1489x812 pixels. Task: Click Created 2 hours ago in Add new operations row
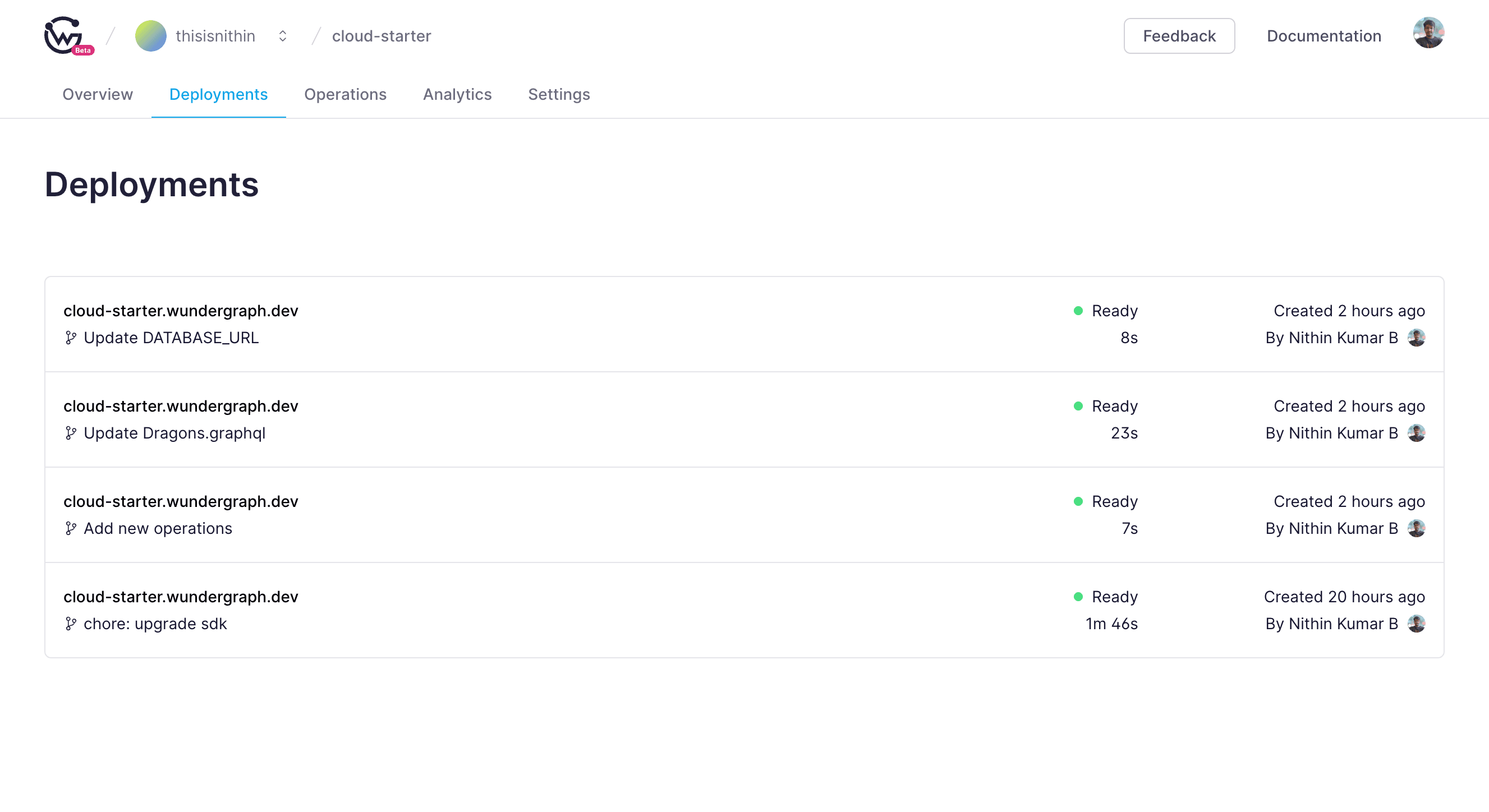[1349, 502]
